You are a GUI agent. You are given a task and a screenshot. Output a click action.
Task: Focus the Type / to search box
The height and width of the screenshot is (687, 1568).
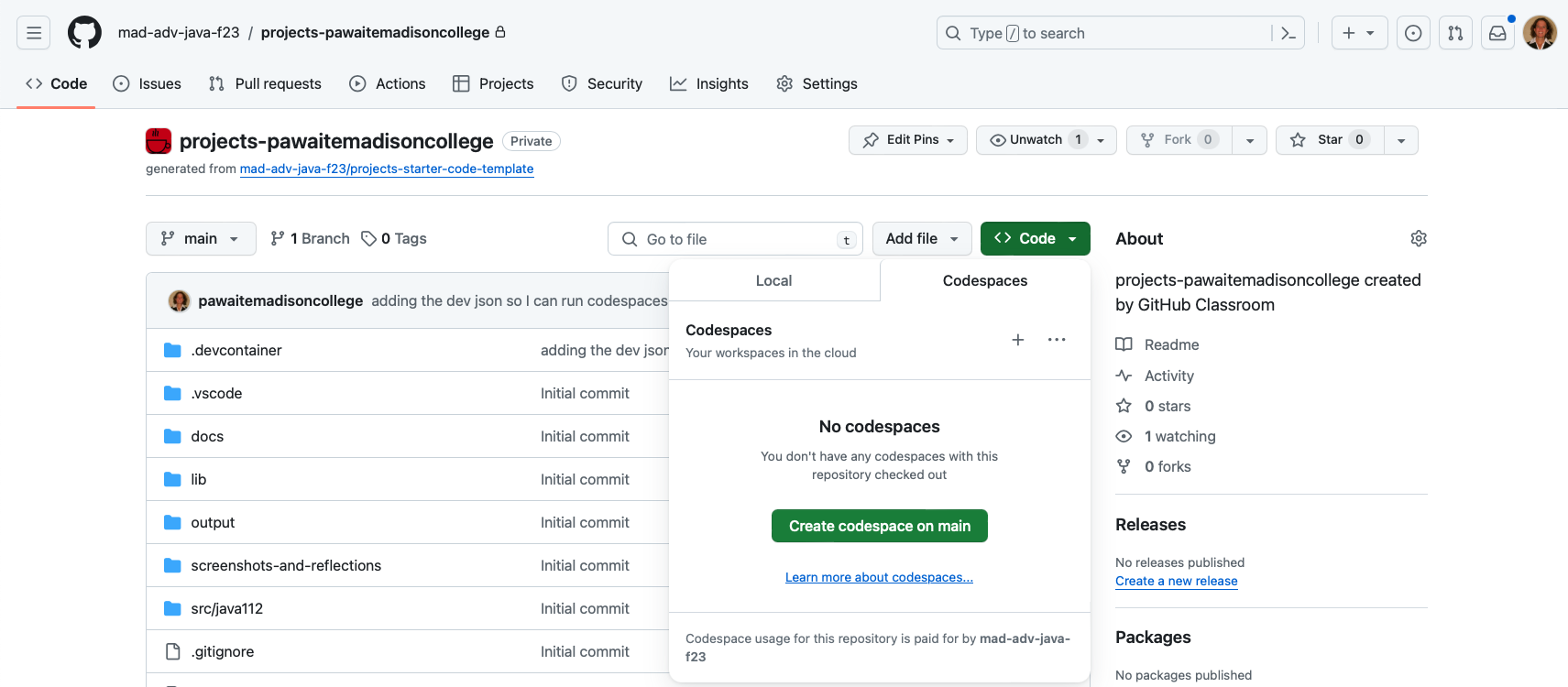(1120, 33)
